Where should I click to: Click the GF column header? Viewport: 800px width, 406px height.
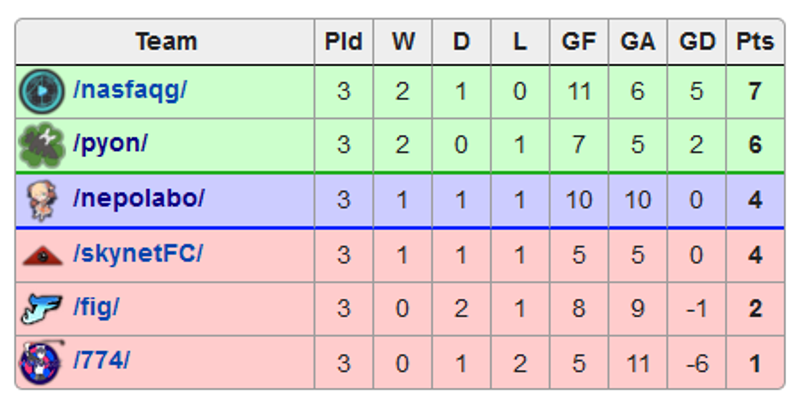(579, 42)
